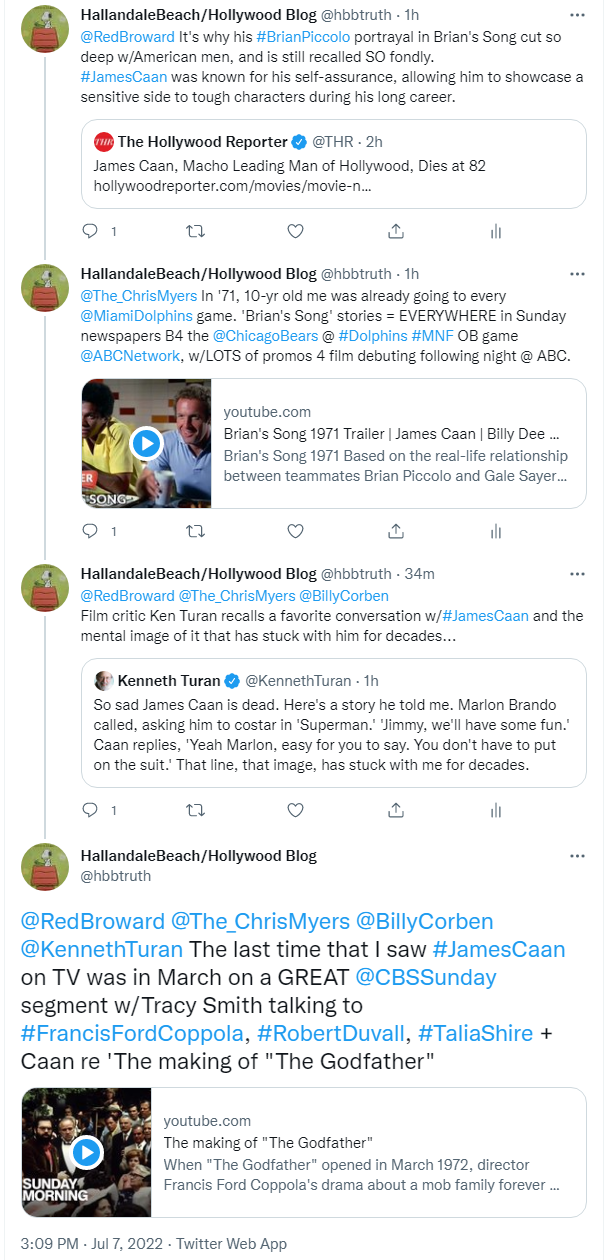The image size is (609, 1260).
Task: Like the tweet quoting Kenneth Turan
Action: (x=295, y=809)
